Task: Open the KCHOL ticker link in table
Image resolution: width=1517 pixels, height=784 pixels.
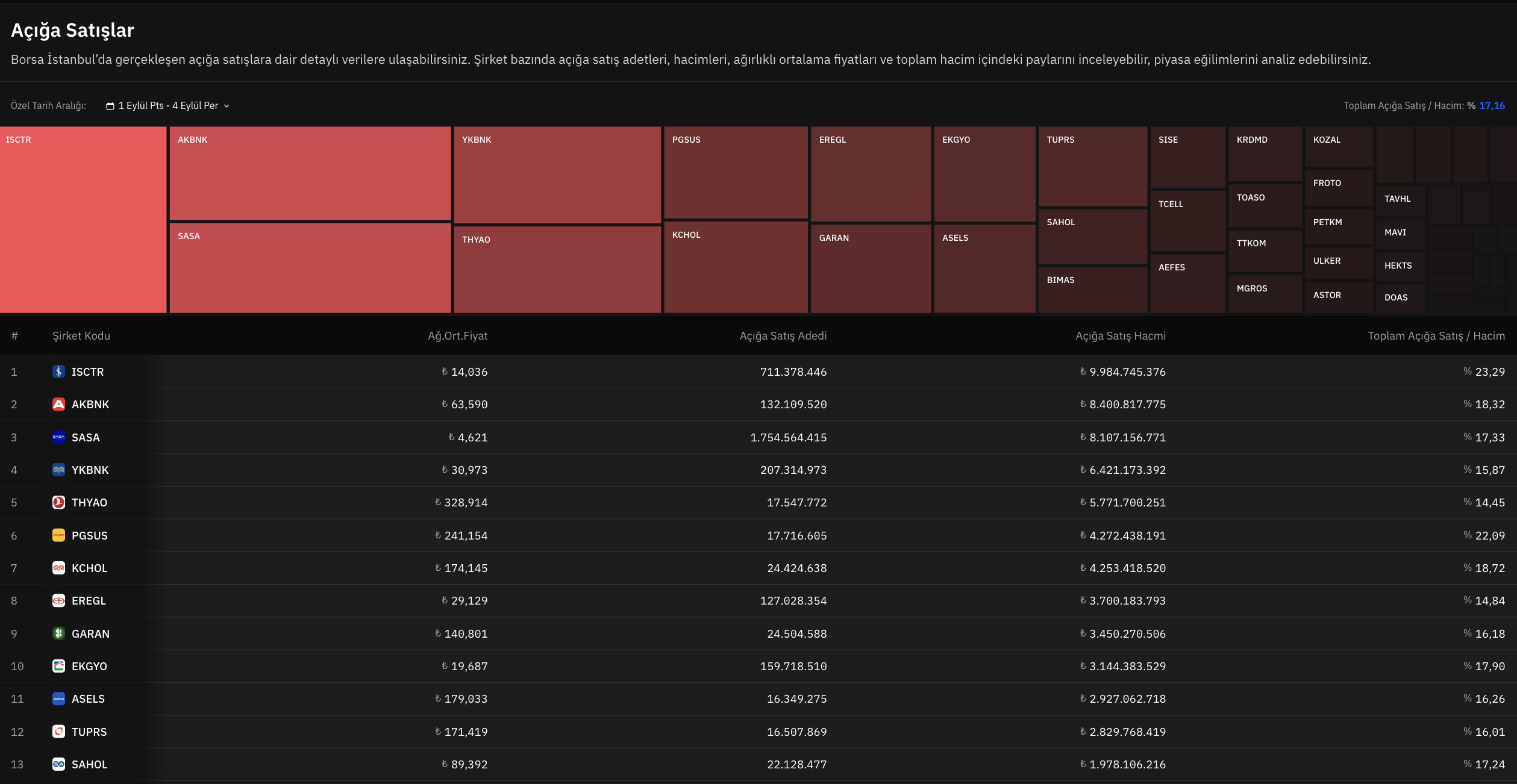Action: pyautogui.click(x=89, y=568)
